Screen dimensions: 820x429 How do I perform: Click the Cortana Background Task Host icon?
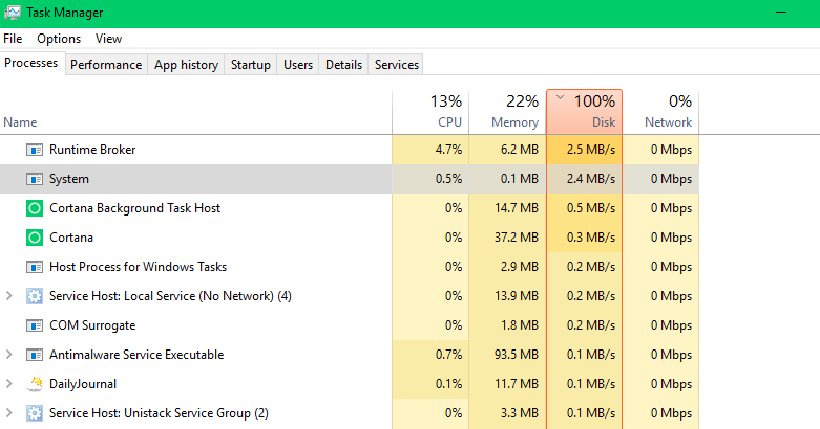tap(35, 208)
